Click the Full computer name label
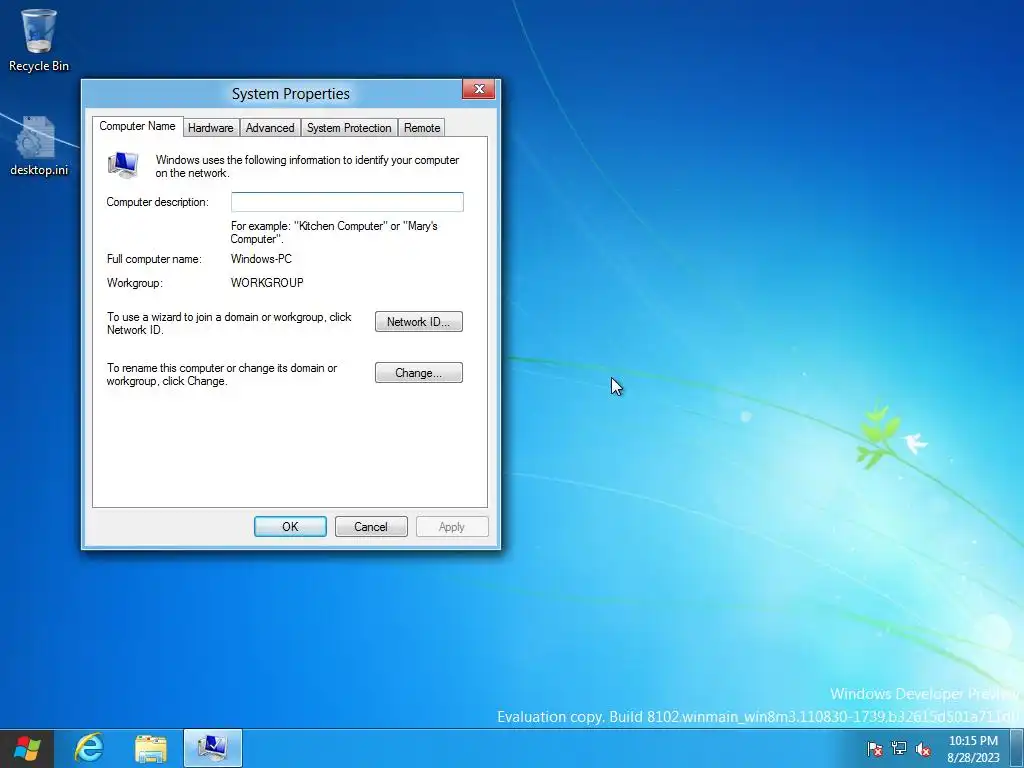 point(154,259)
